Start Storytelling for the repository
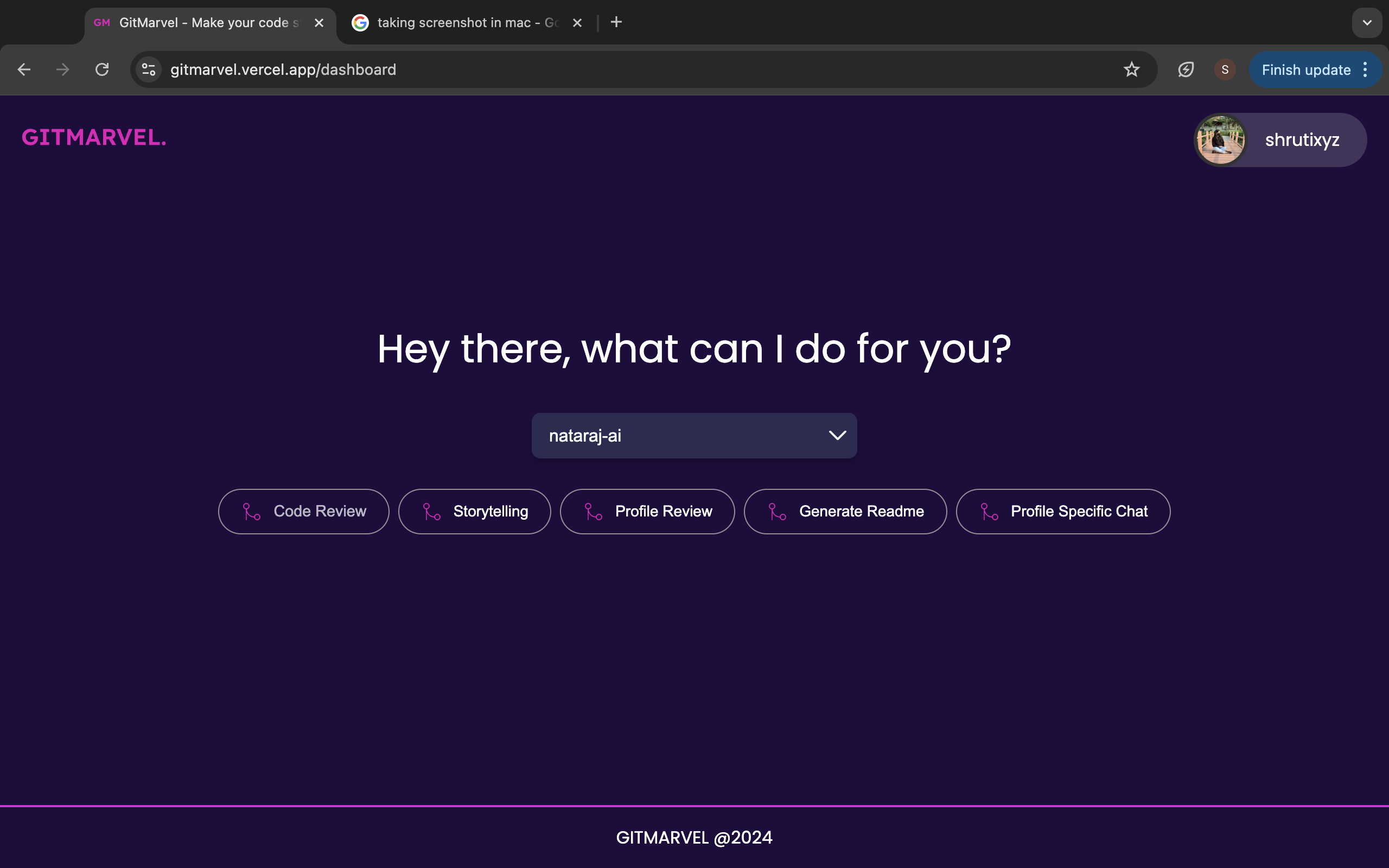This screenshot has height=868, width=1389. tap(474, 511)
